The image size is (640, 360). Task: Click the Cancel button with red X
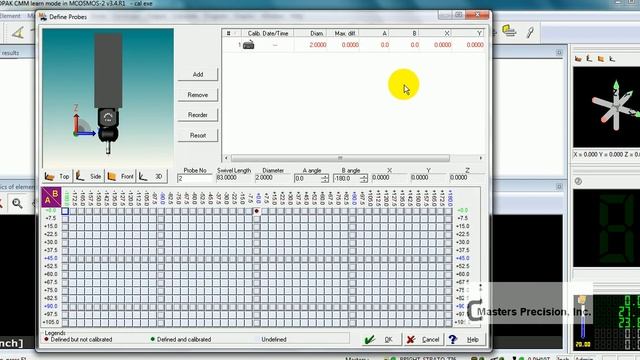(x=423, y=339)
